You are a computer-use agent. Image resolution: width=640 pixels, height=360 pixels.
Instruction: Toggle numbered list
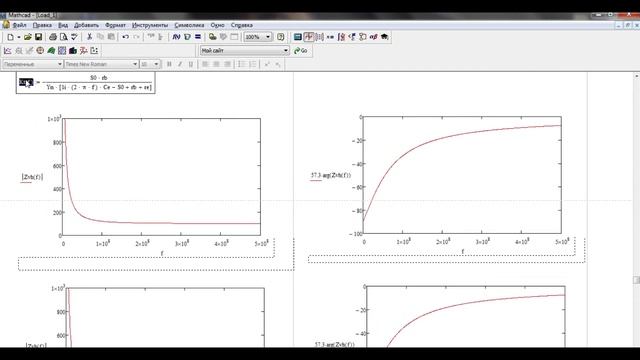[x=253, y=64]
